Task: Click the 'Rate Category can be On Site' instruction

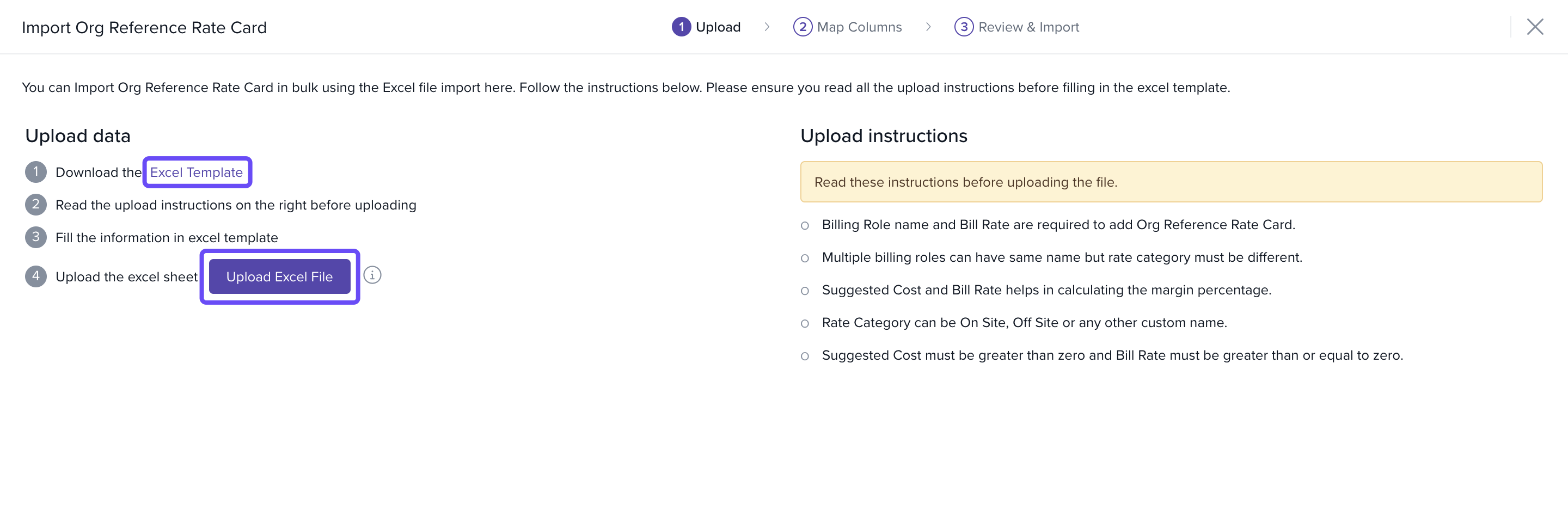Action: (x=1024, y=322)
